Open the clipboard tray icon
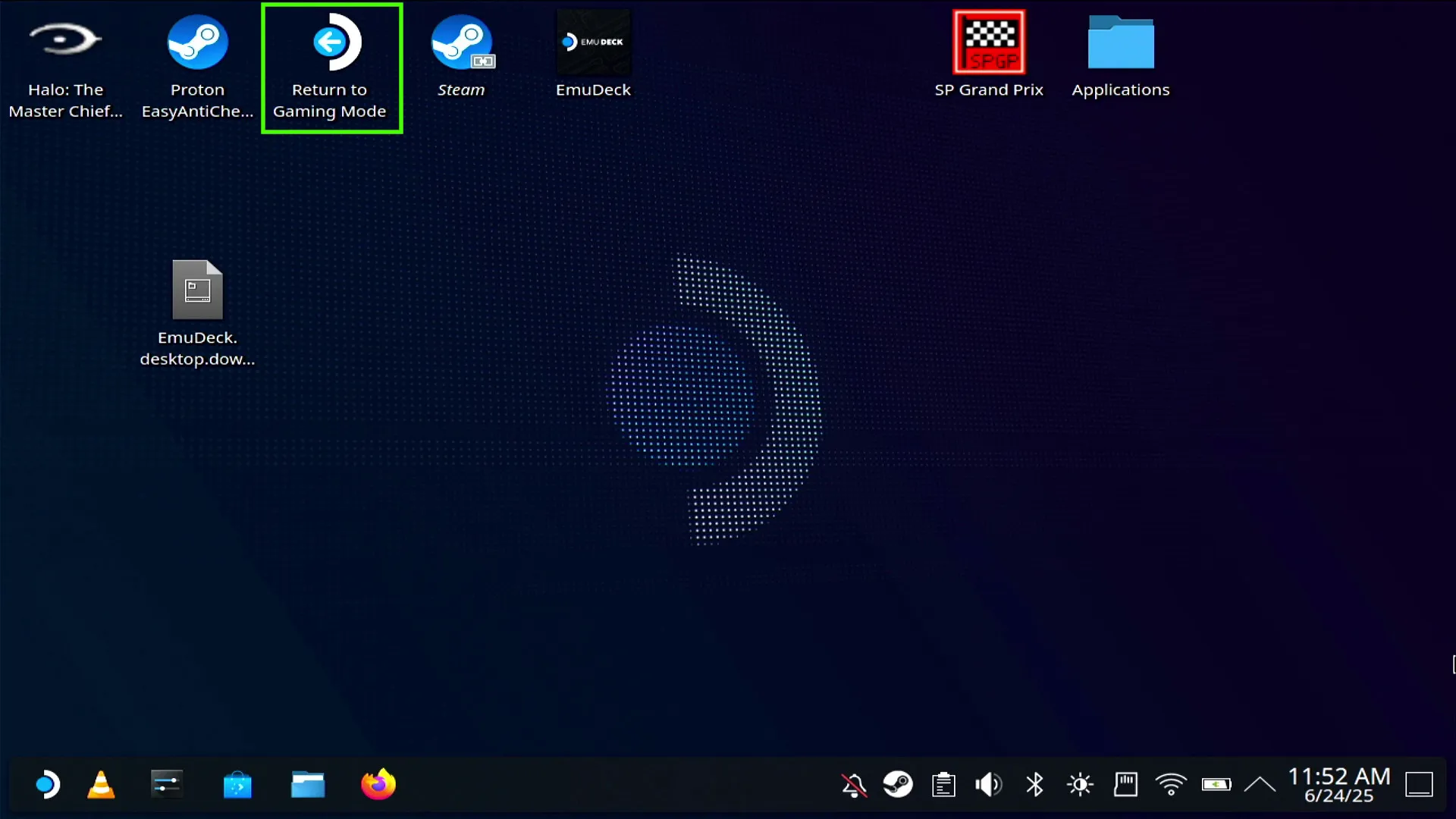 pos(943,785)
